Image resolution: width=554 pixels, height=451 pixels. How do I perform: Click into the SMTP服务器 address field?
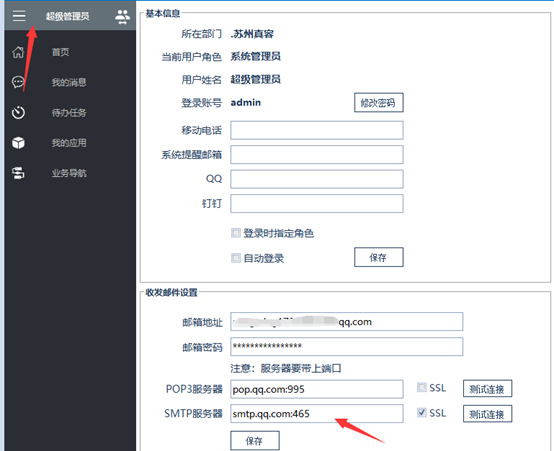[x=317, y=414]
